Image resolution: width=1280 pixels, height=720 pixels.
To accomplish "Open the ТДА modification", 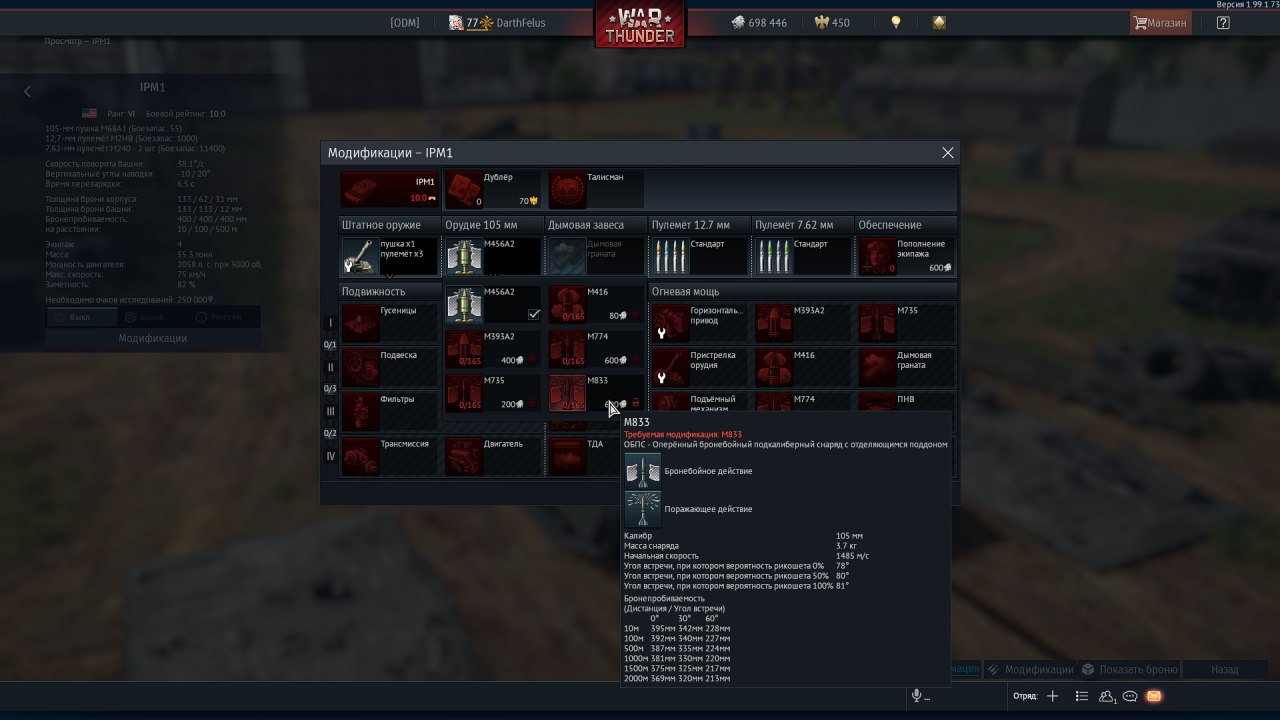I will [x=585, y=456].
